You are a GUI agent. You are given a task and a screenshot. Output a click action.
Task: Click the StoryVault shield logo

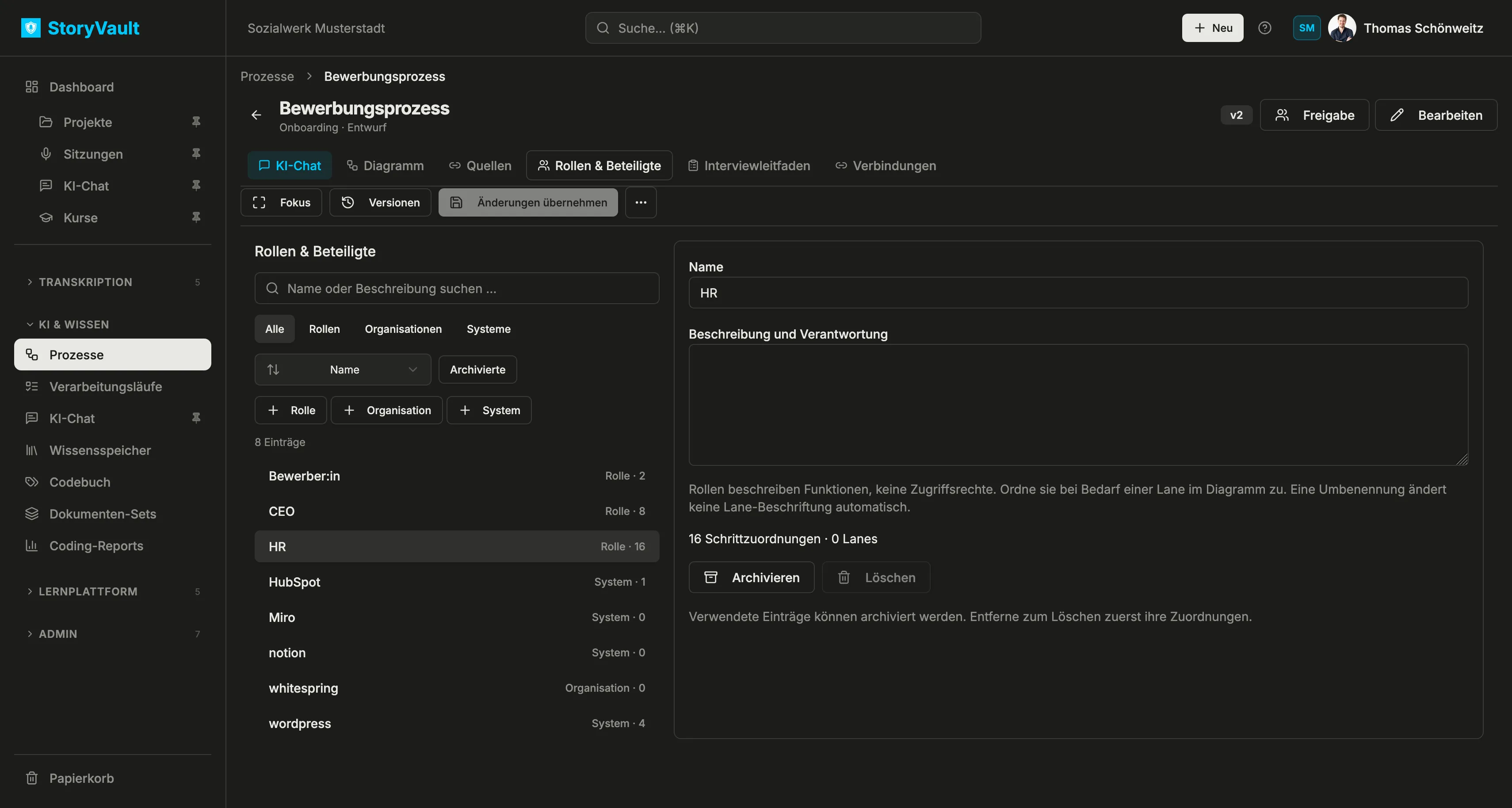click(x=31, y=27)
